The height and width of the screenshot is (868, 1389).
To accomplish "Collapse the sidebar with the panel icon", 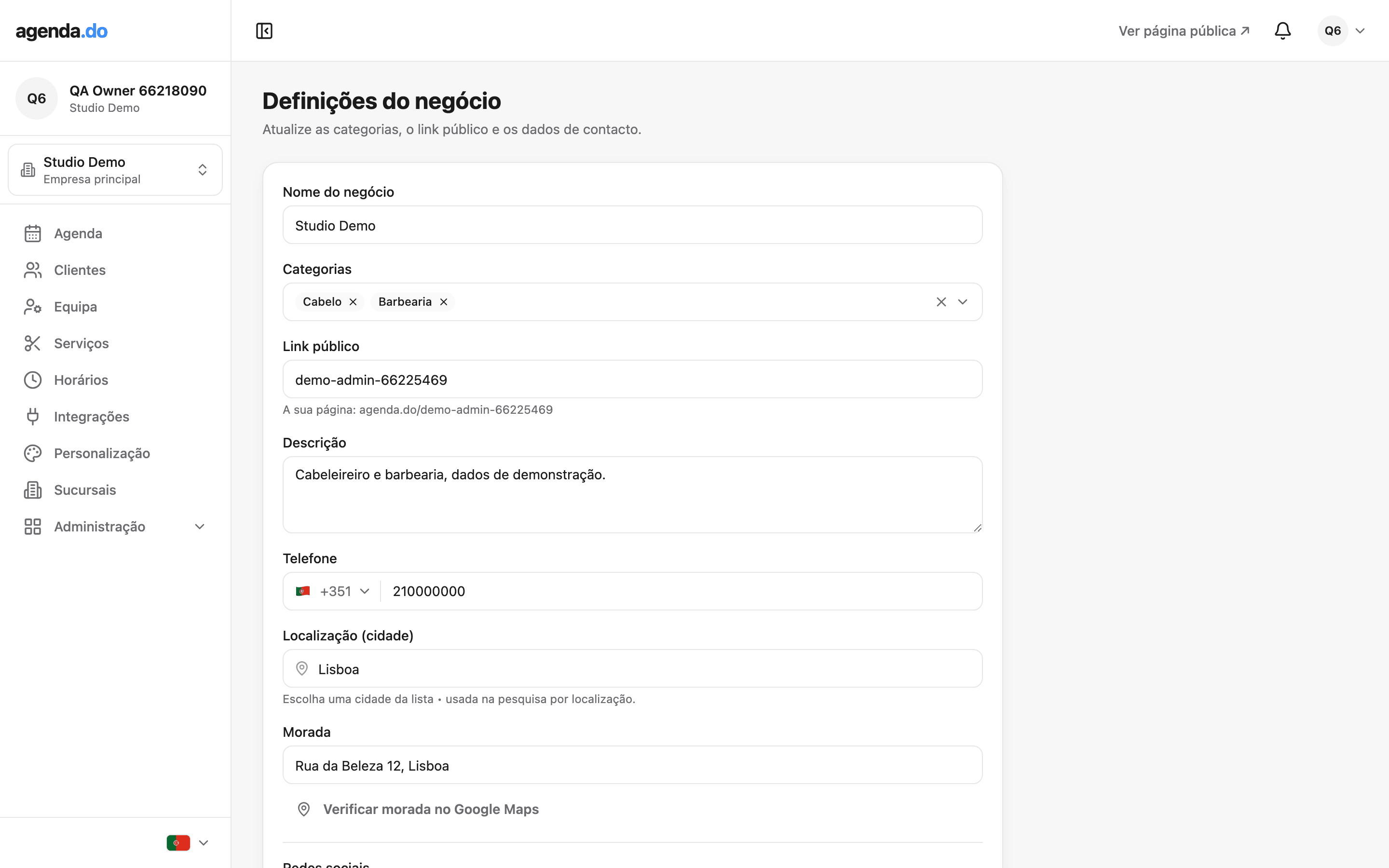I will pos(264,31).
